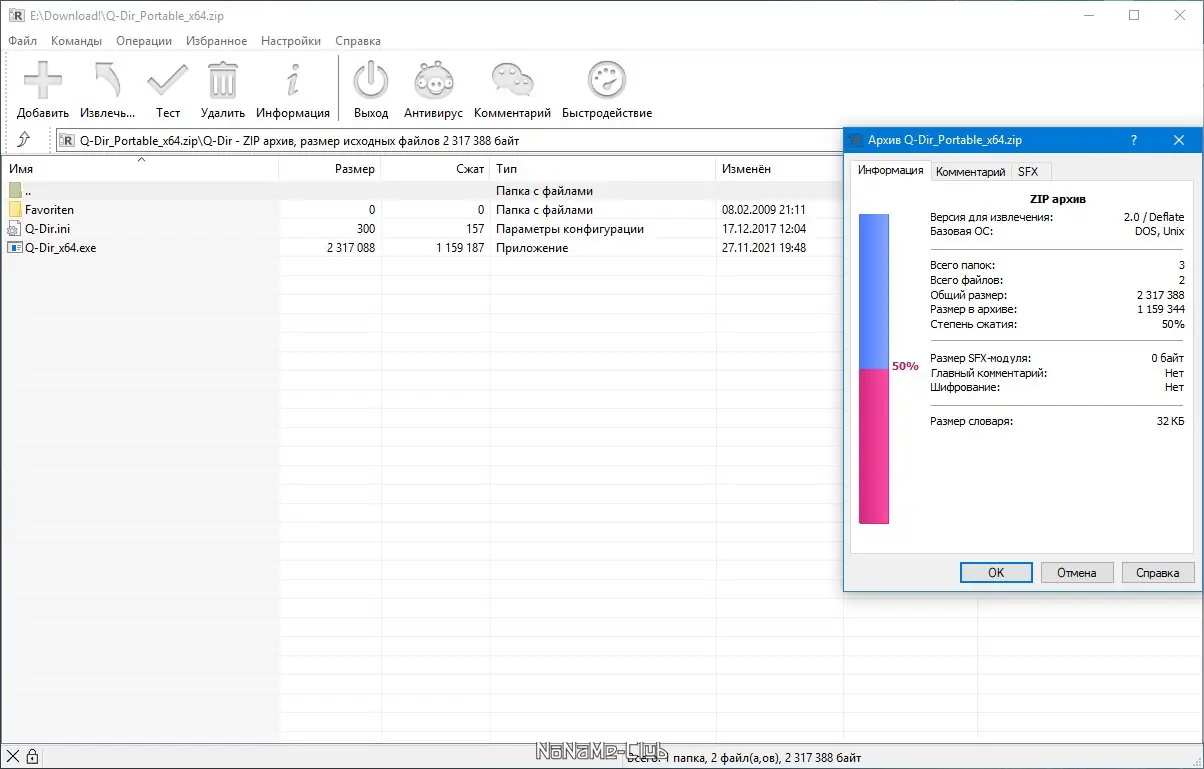Close the archive information dialog
Screen dimensions: 1204x769
[x=1178, y=141]
